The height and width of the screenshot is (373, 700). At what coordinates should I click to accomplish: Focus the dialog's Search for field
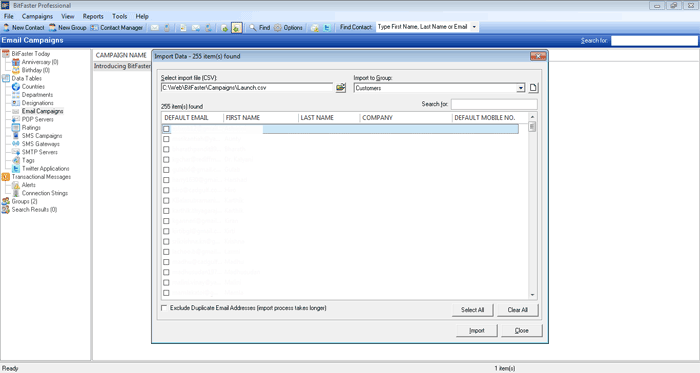click(494, 104)
